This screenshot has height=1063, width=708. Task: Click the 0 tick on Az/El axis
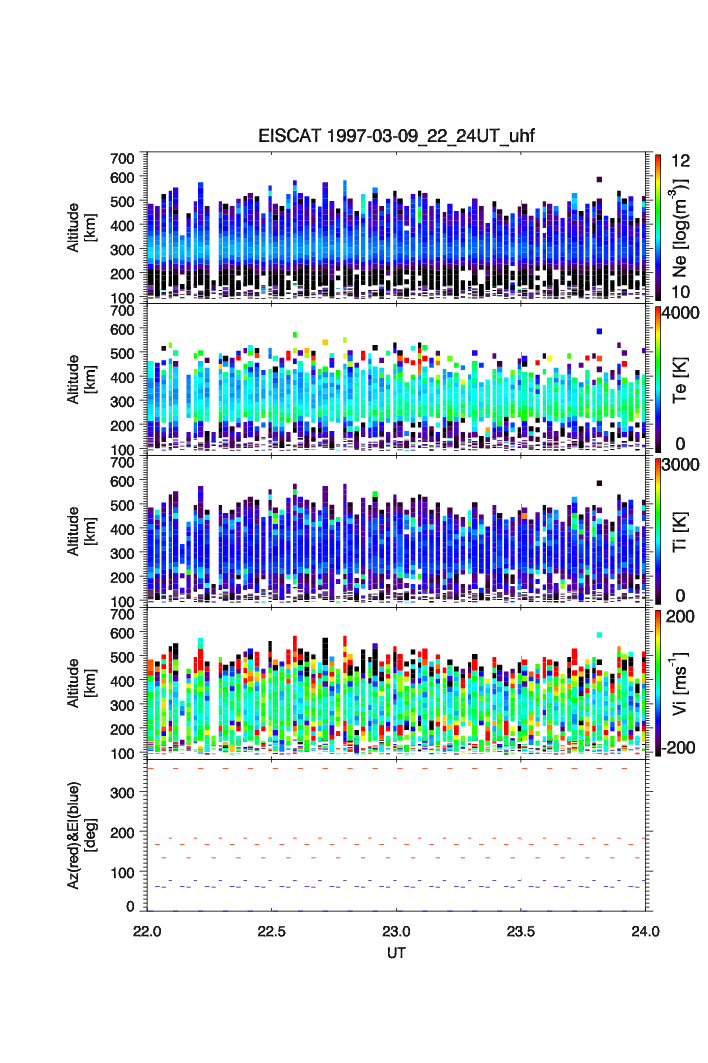(130, 906)
